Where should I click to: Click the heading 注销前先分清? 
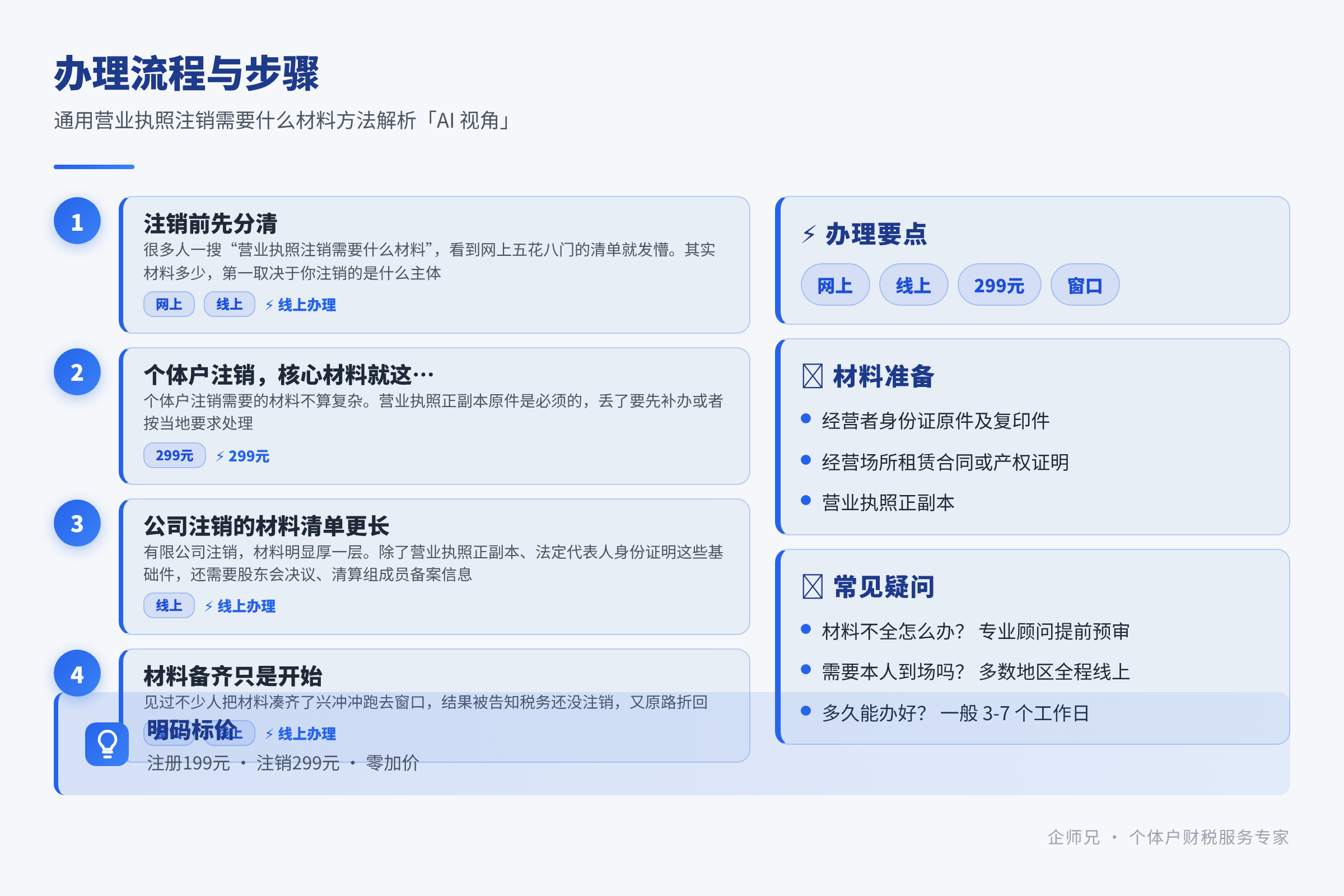[211, 223]
